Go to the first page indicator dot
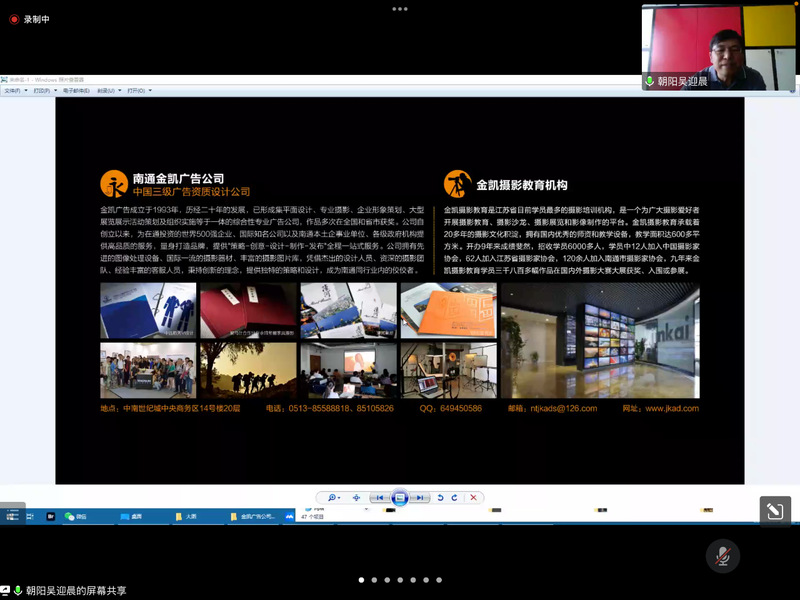Viewport: 800px width, 600px height. (x=361, y=580)
